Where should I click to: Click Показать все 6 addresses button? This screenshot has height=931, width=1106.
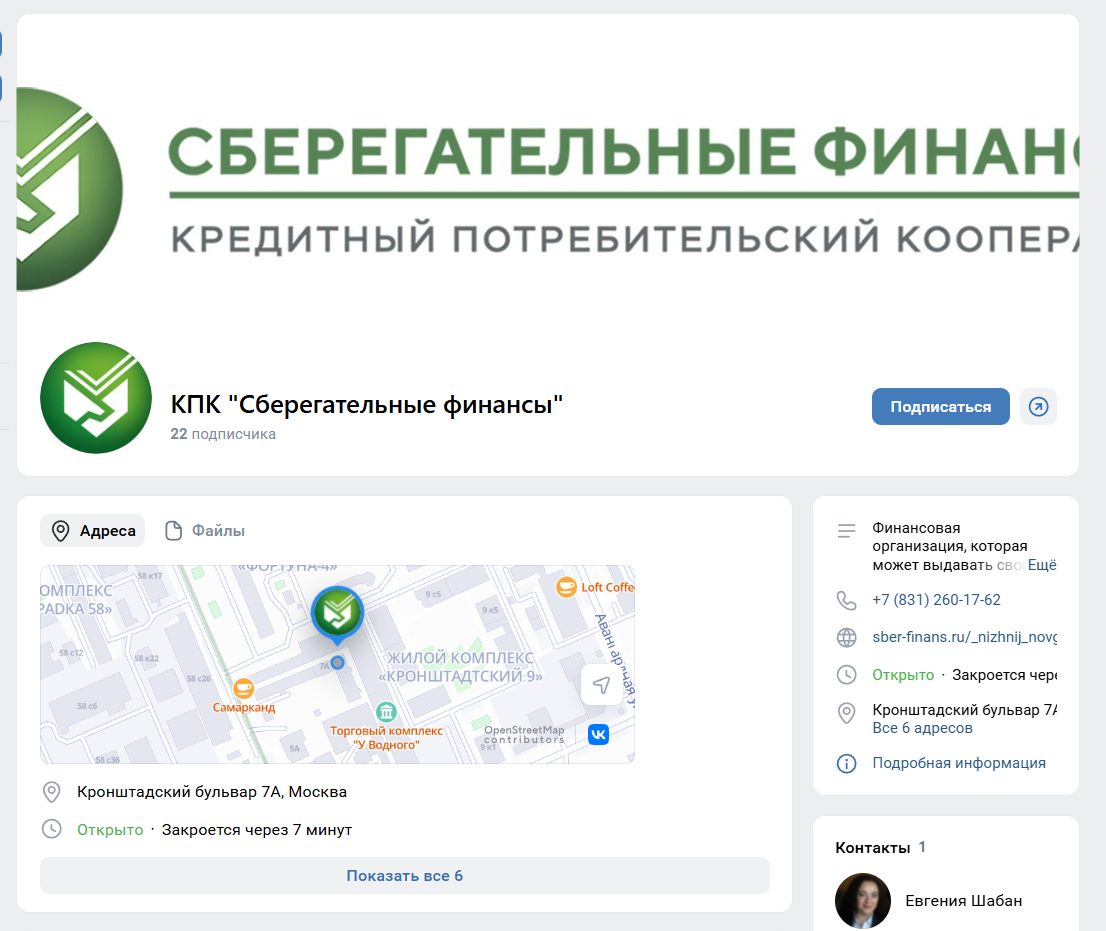click(x=405, y=875)
